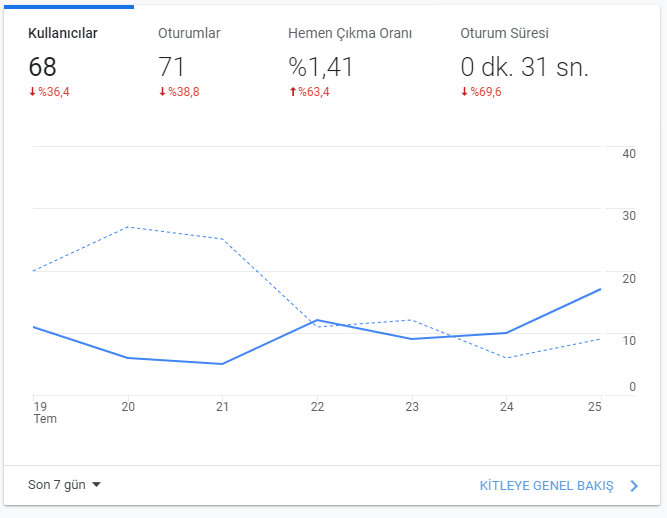Click the solid line data point at day 25

[x=600, y=289]
